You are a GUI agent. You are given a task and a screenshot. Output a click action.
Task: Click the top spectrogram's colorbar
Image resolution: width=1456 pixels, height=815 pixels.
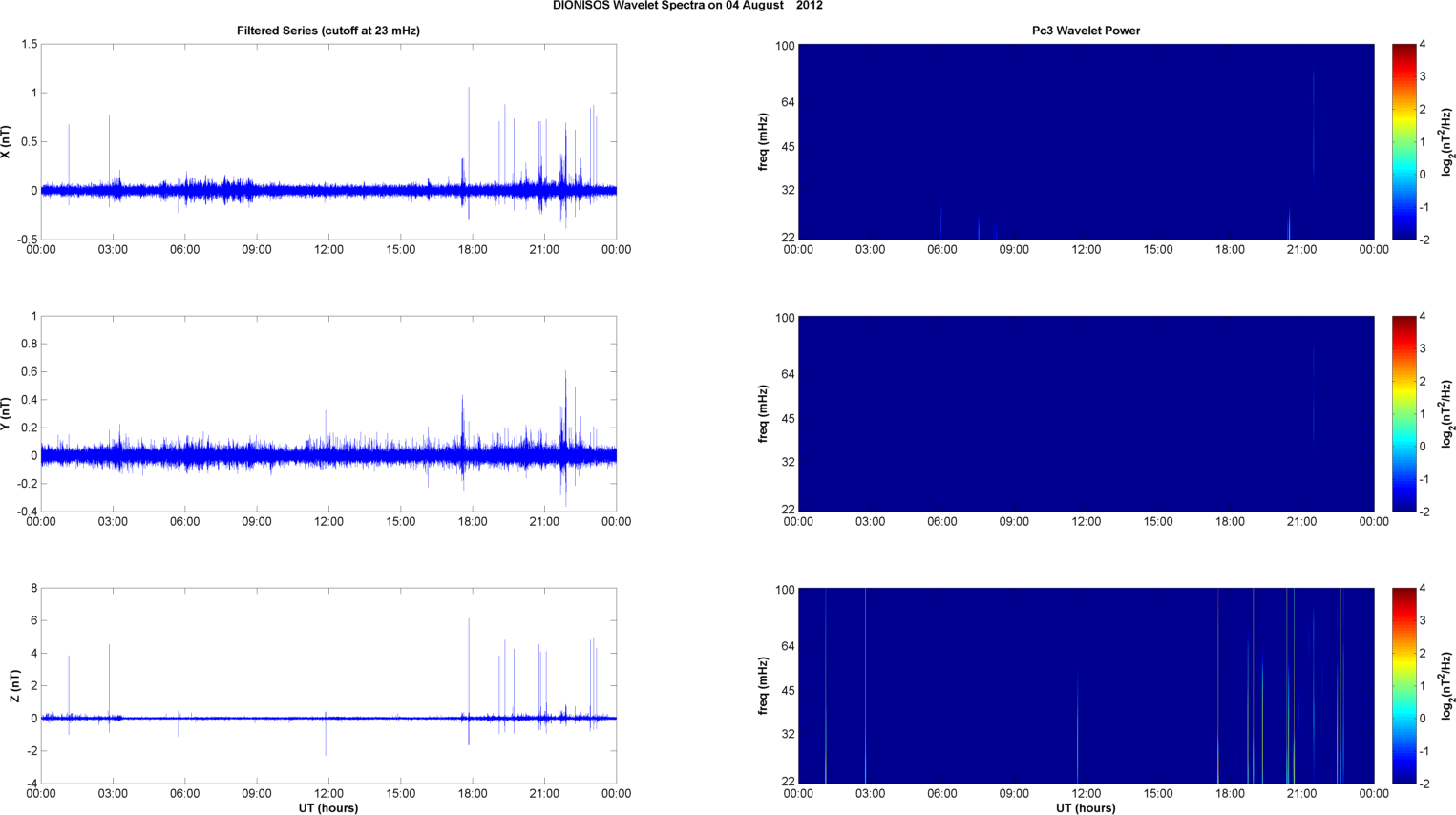(1403, 141)
